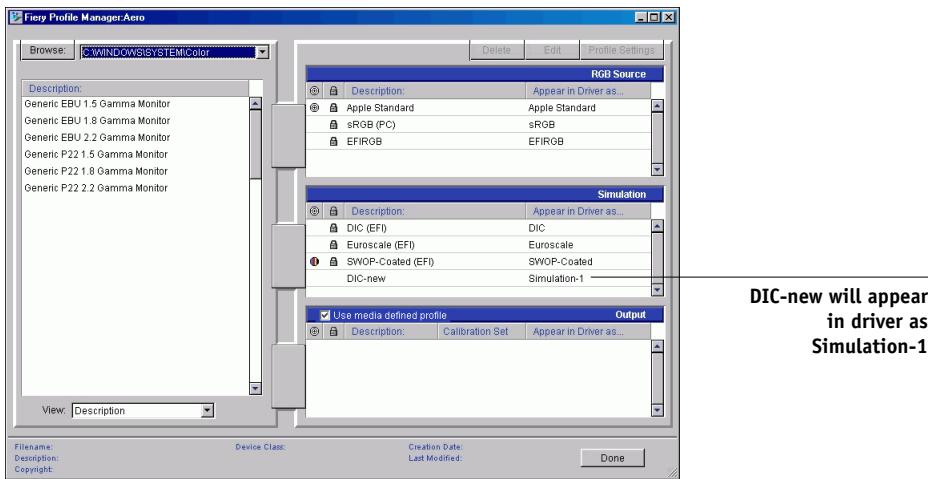Select the SWOP-Coated (EFI) simulation profile
Screen dimensions: 931x479
click(x=390, y=262)
